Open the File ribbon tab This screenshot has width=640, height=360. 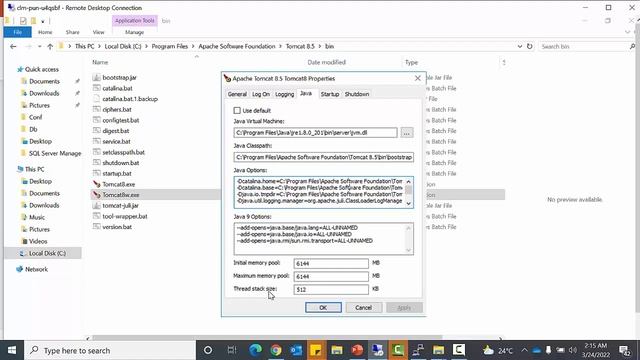tap(18, 32)
